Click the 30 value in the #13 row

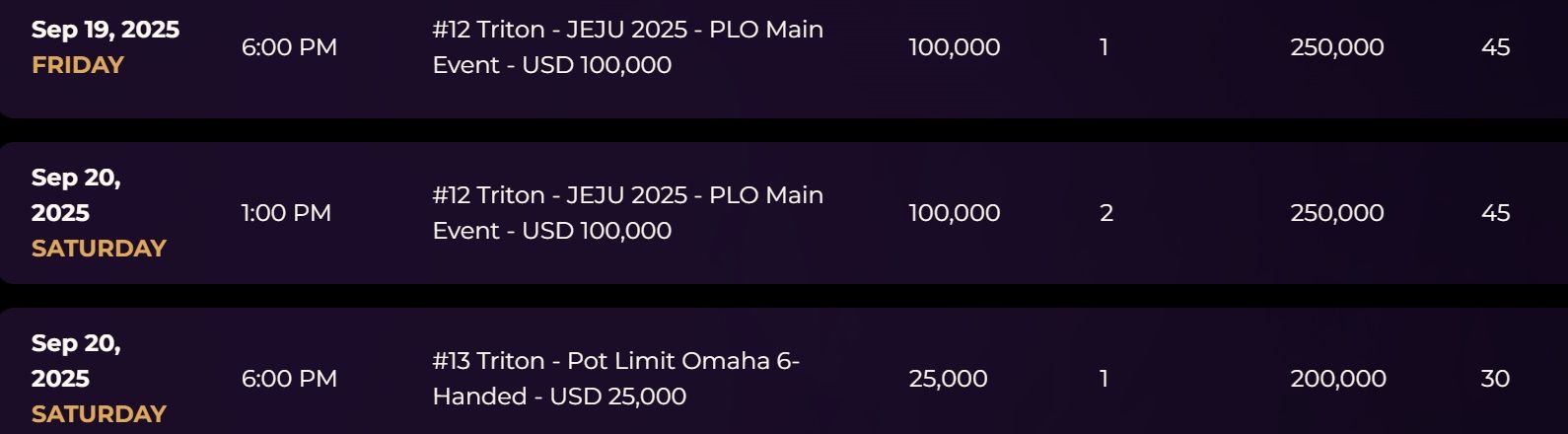click(x=1495, y=379)
